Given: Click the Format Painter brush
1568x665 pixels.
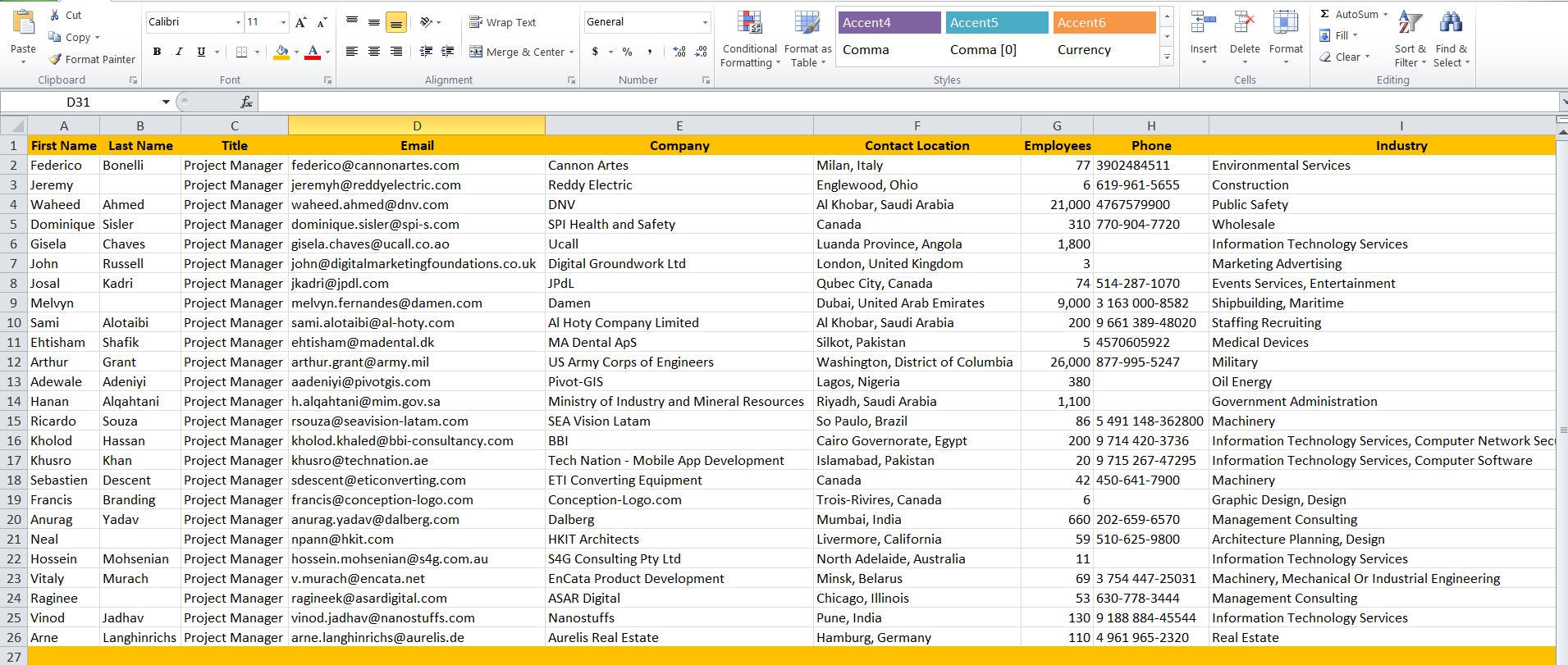Looking at the screenshot, I should [x=56, y=59].
